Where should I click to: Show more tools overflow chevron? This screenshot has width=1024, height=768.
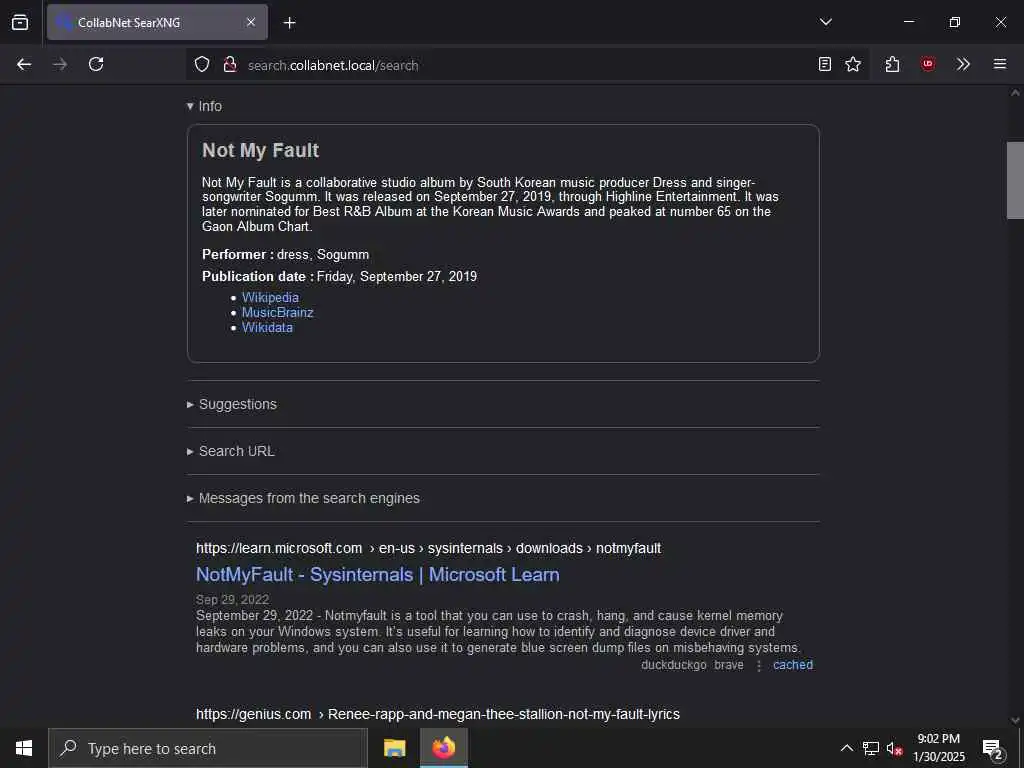point(963,64)
